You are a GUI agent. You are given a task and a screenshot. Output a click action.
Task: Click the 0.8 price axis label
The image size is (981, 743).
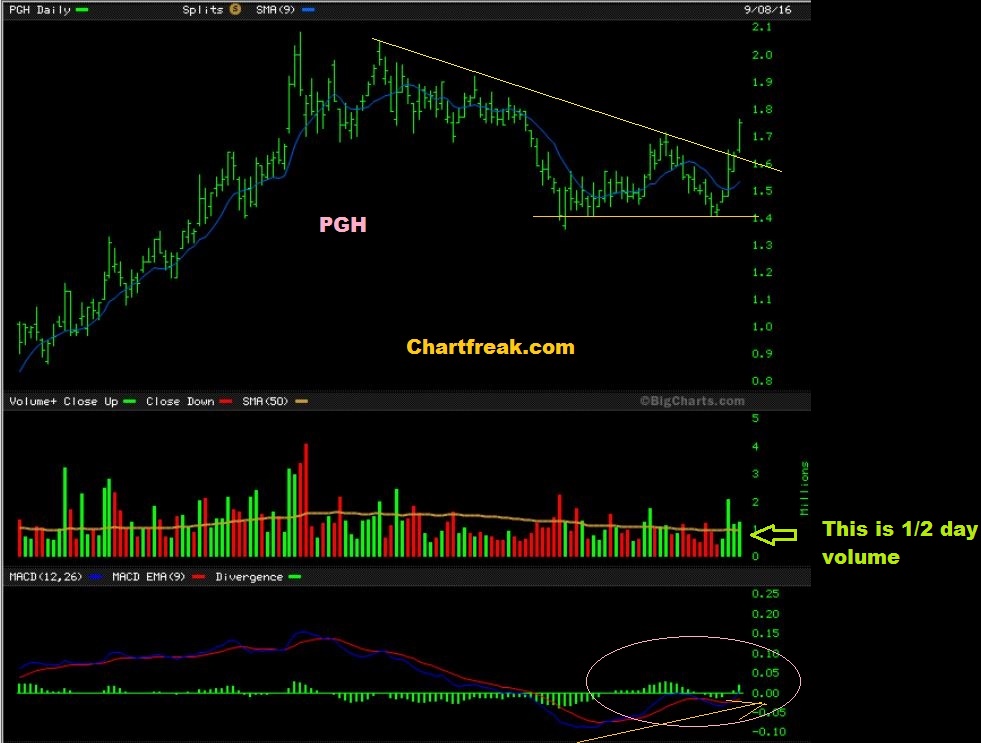762,381
